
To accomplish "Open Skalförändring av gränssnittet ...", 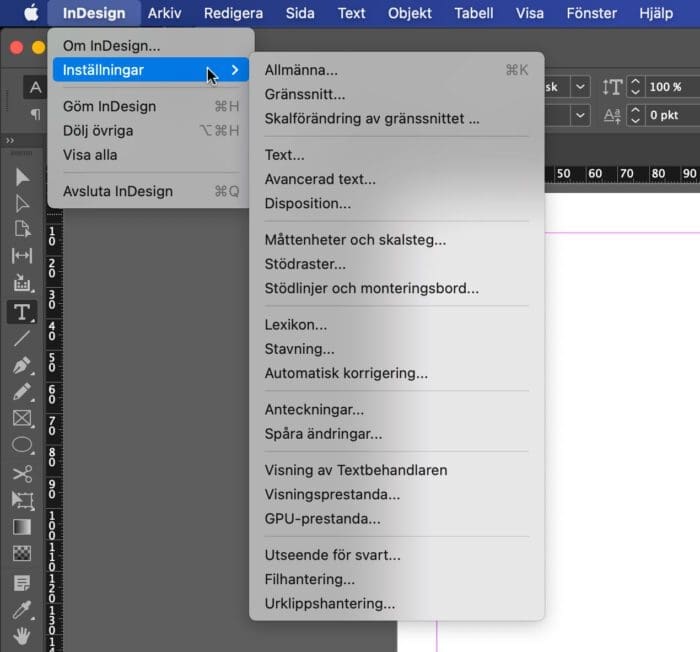I will [396, 118].
